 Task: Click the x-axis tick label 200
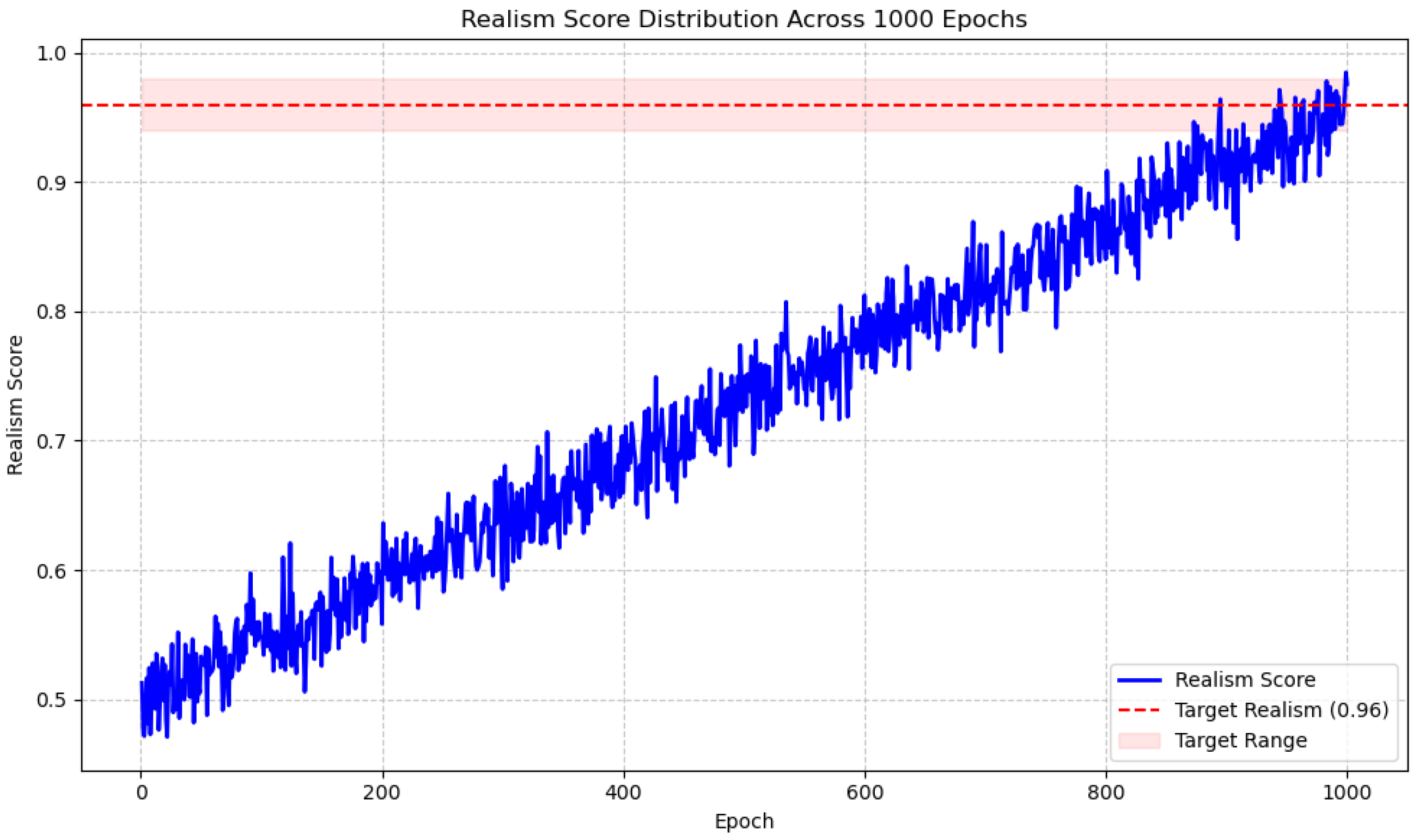pyautogui.click(x=382, y=793)
